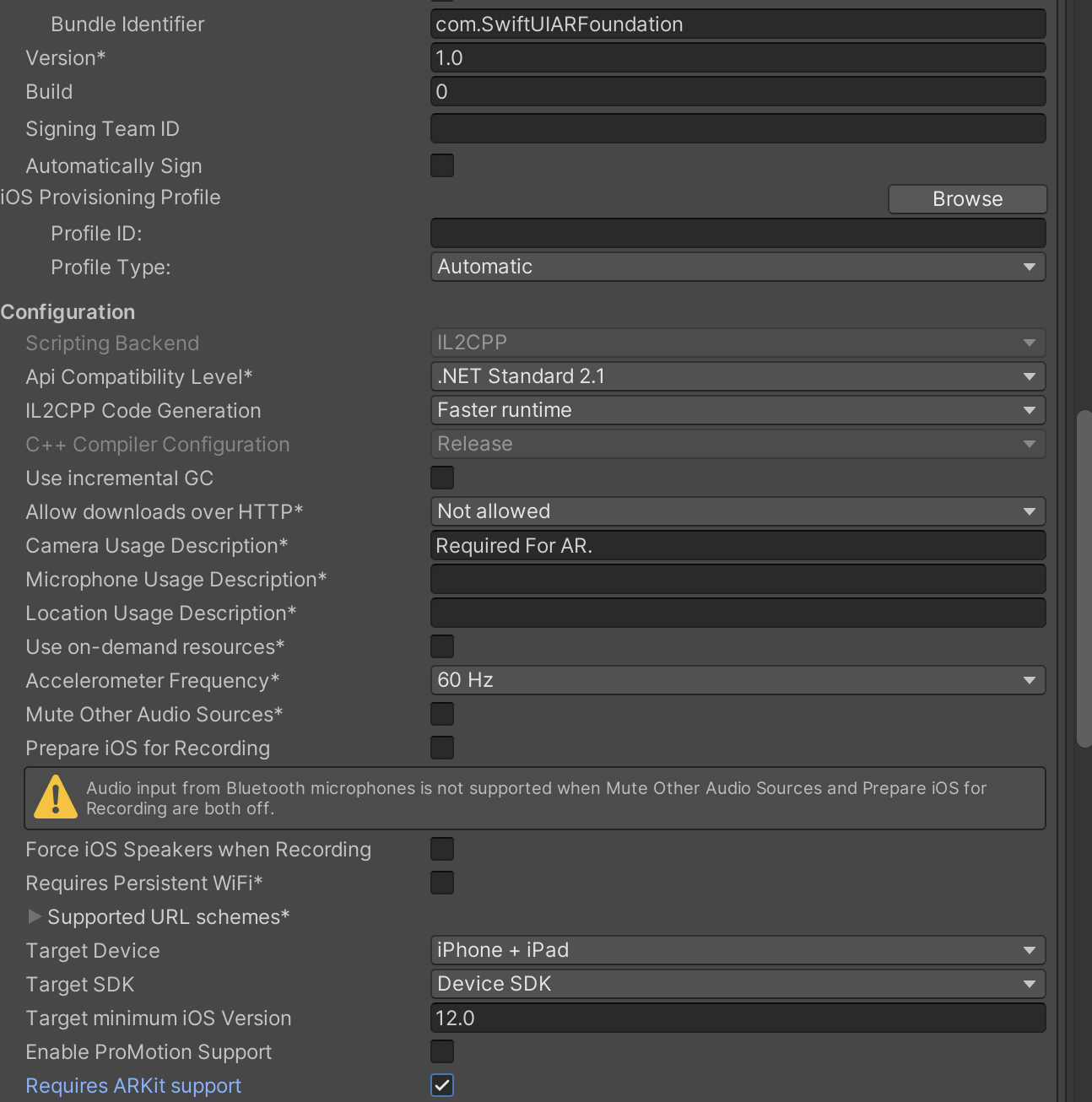
Task: Enable Use on-demand resources checkbox
Action: (442, 646)
